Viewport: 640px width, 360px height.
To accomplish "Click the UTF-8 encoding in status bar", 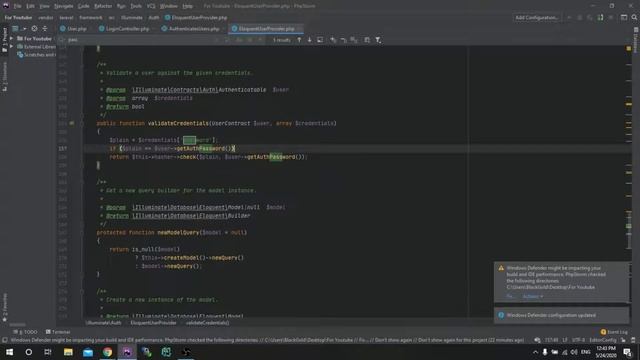I will [578, 340].
